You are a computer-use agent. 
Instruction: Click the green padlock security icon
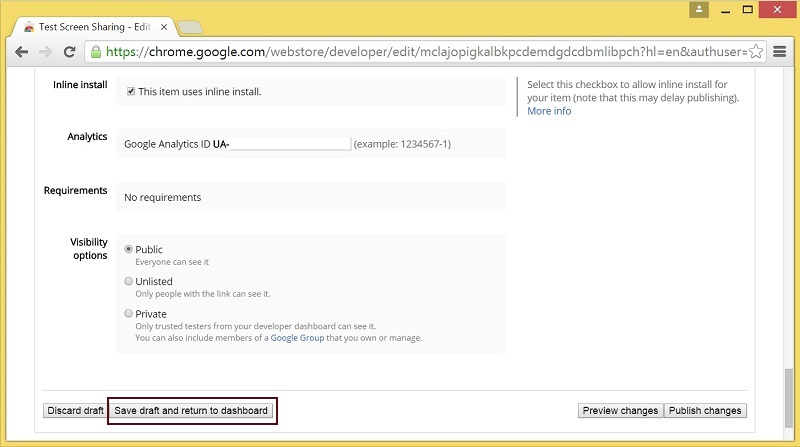(96, 51)
